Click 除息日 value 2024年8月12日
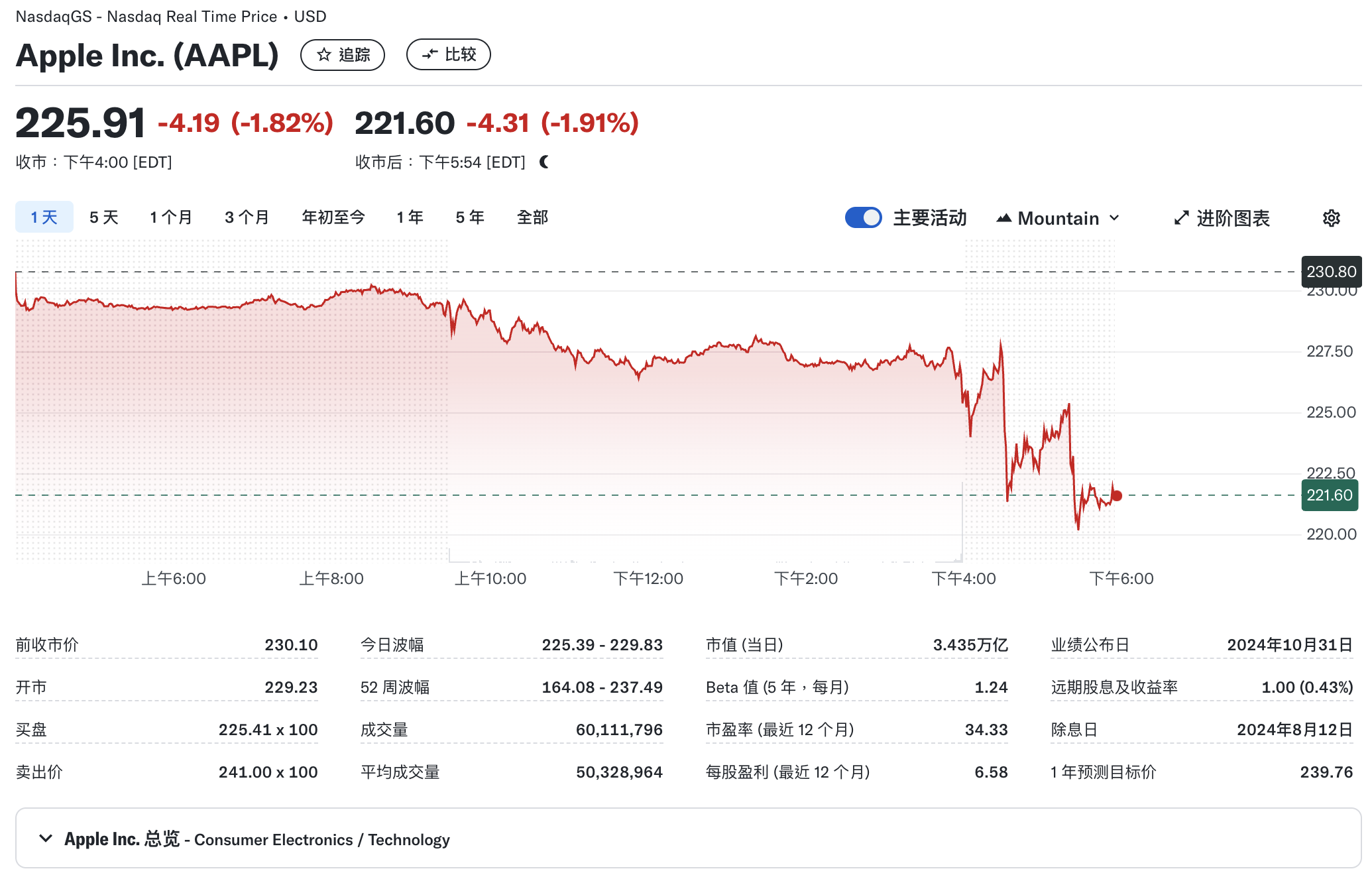This screenshot has height=879, width=1372. pyautogui.click(x=1295, y=730)
